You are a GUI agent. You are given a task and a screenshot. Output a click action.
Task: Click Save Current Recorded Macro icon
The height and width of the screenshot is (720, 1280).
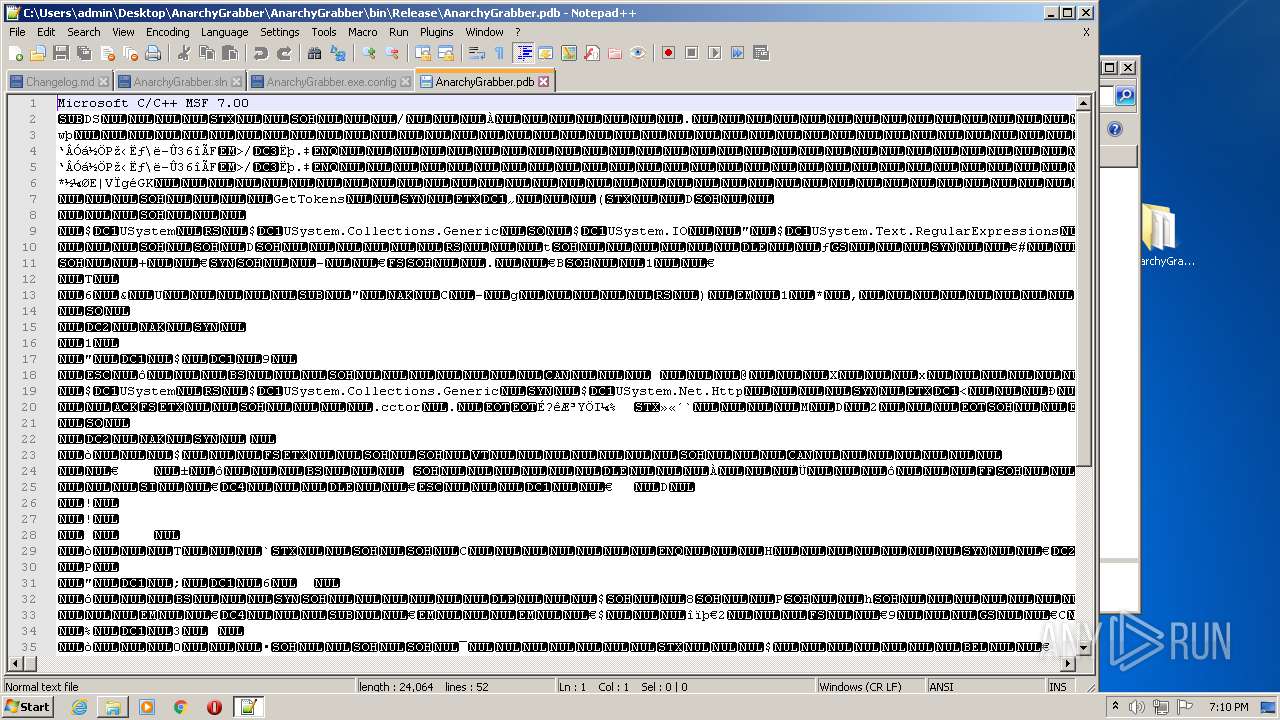(x=760, y=53)
